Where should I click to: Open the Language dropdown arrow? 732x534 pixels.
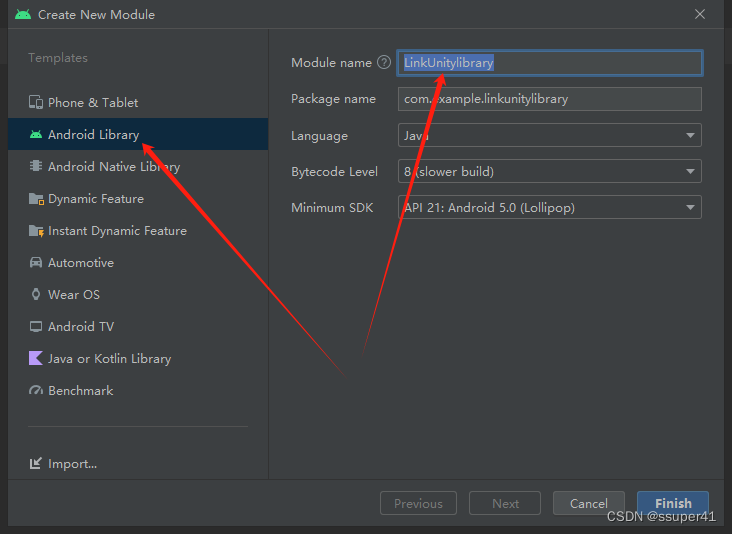[x=690, y=135]
